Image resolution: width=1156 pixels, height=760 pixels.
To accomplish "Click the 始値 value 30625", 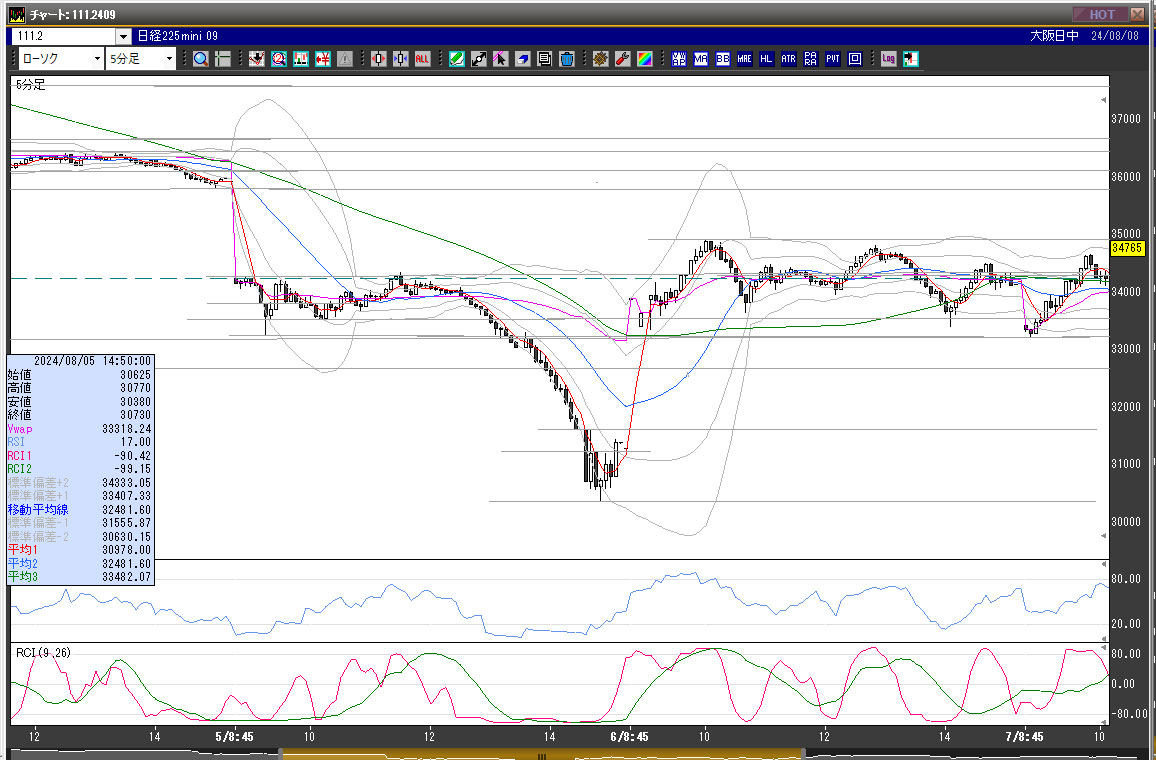I will [x=136, y=374].
